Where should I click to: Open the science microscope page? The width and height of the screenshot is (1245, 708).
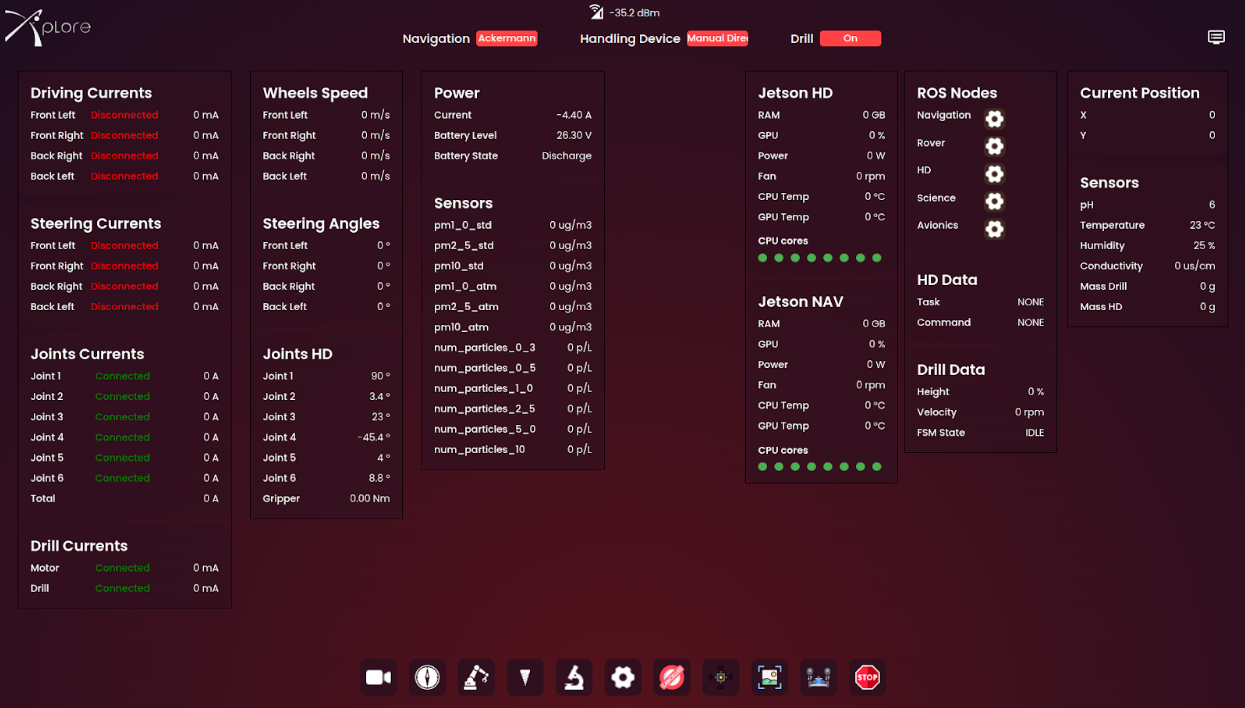574,678
